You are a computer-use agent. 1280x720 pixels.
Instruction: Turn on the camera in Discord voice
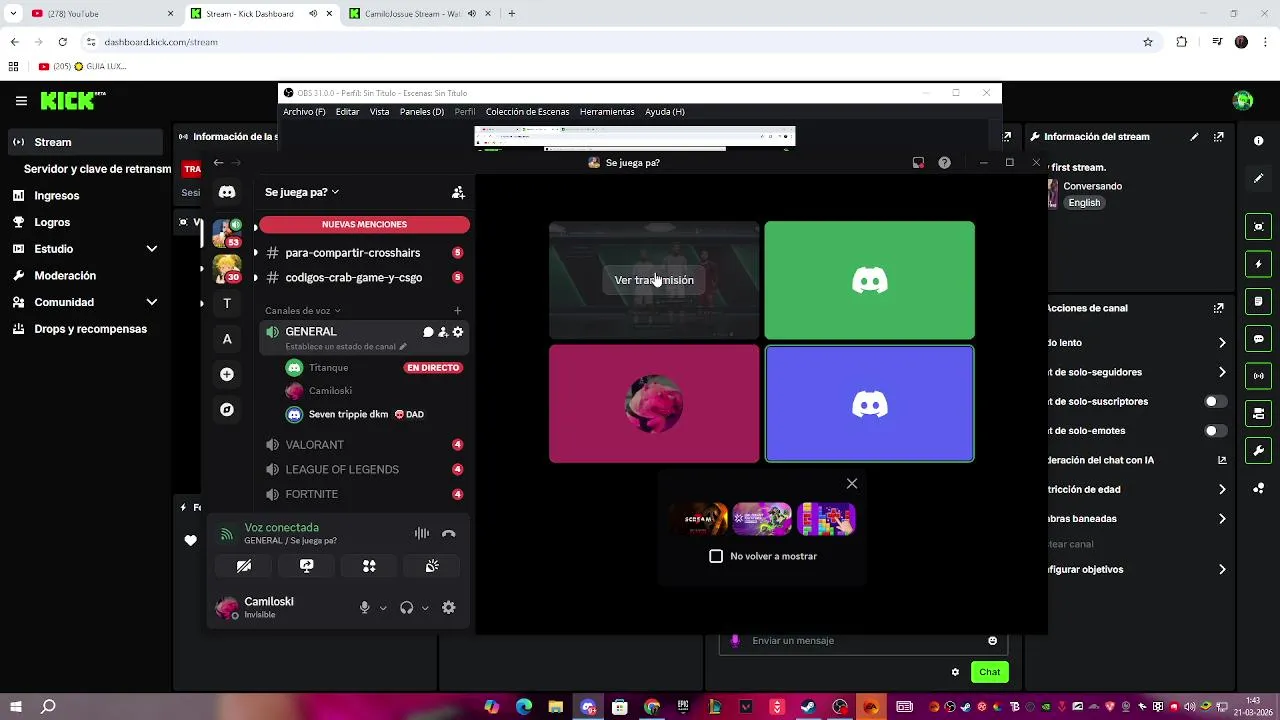tap(244, 566)
